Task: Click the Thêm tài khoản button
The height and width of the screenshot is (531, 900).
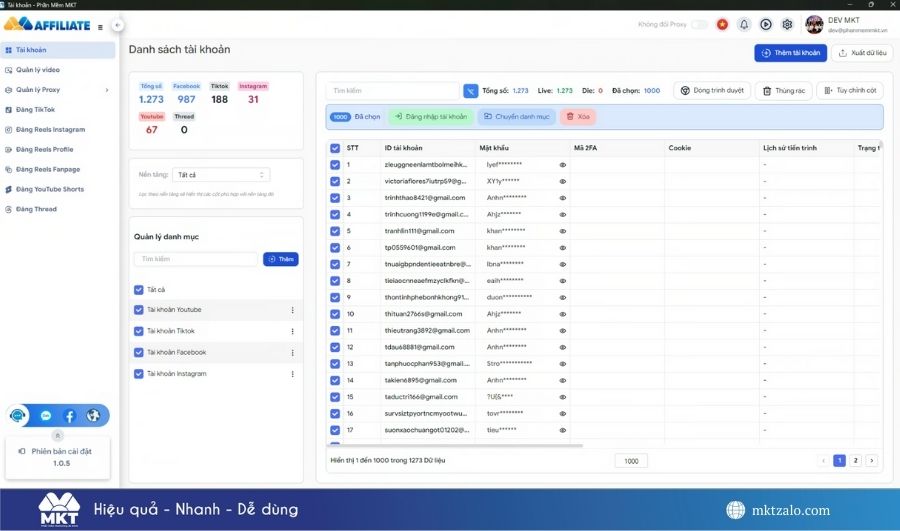Action: [x=790, y=53]
